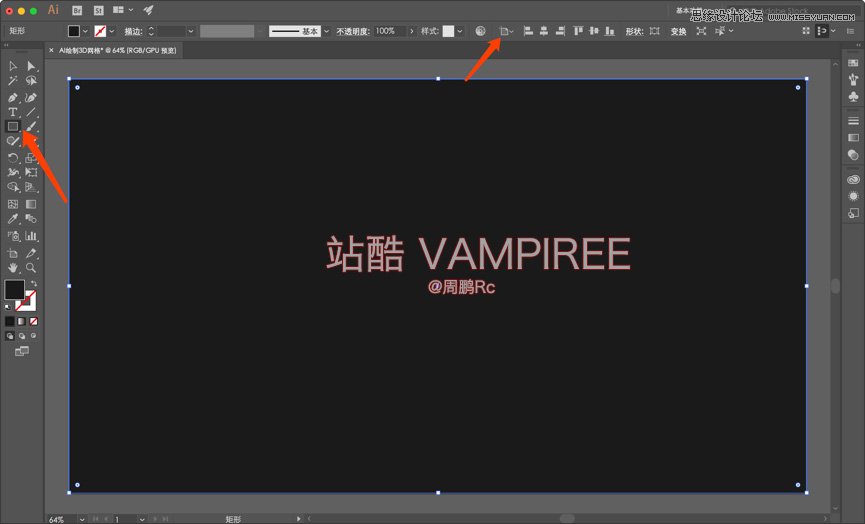This screenshot has width=865, height=524.
Task: Open the stroke color dropdown in control bar
Action: [112, 31]
